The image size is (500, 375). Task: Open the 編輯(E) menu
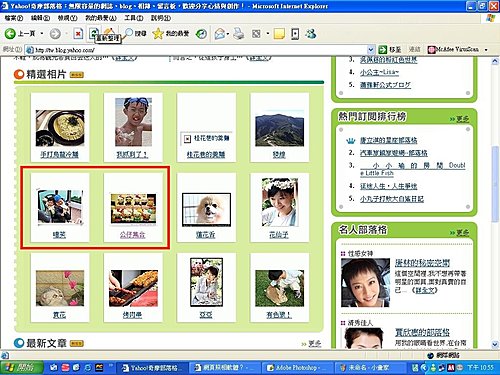pyautogui.click(x=40, y=18)
